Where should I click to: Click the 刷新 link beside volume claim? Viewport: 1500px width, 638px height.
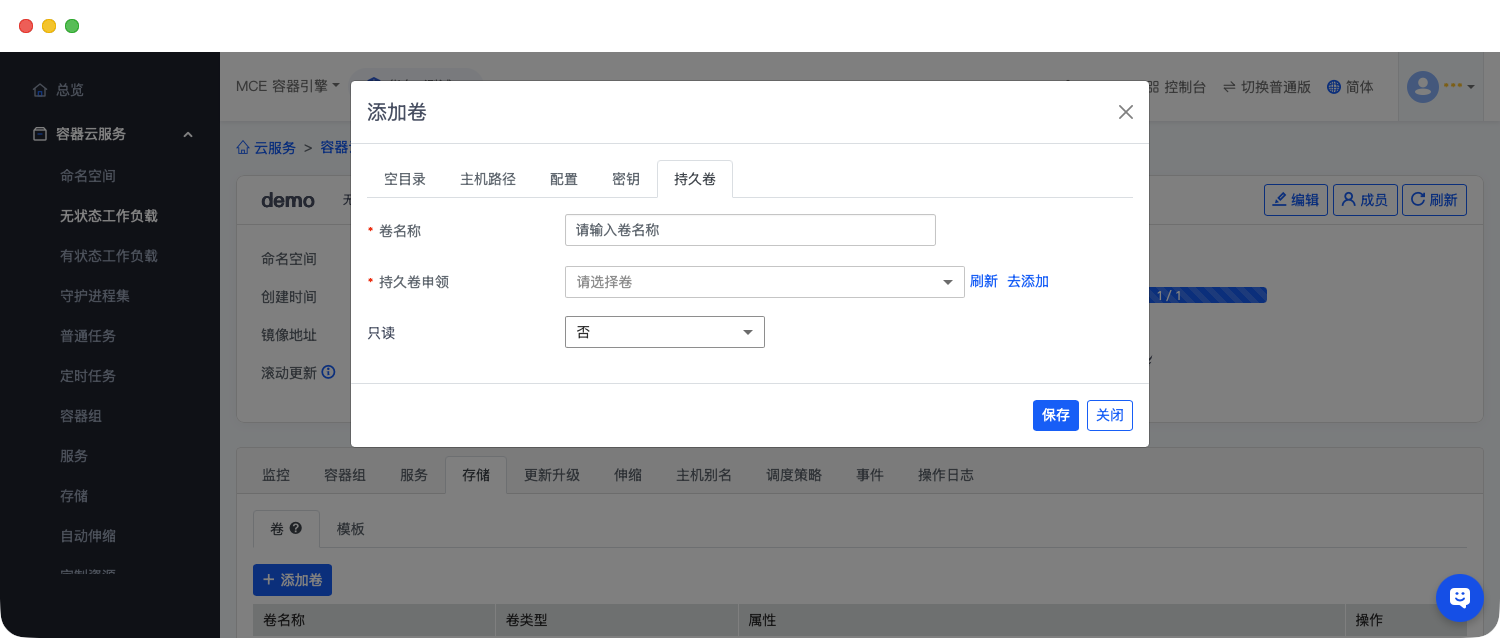coord(983,281)
